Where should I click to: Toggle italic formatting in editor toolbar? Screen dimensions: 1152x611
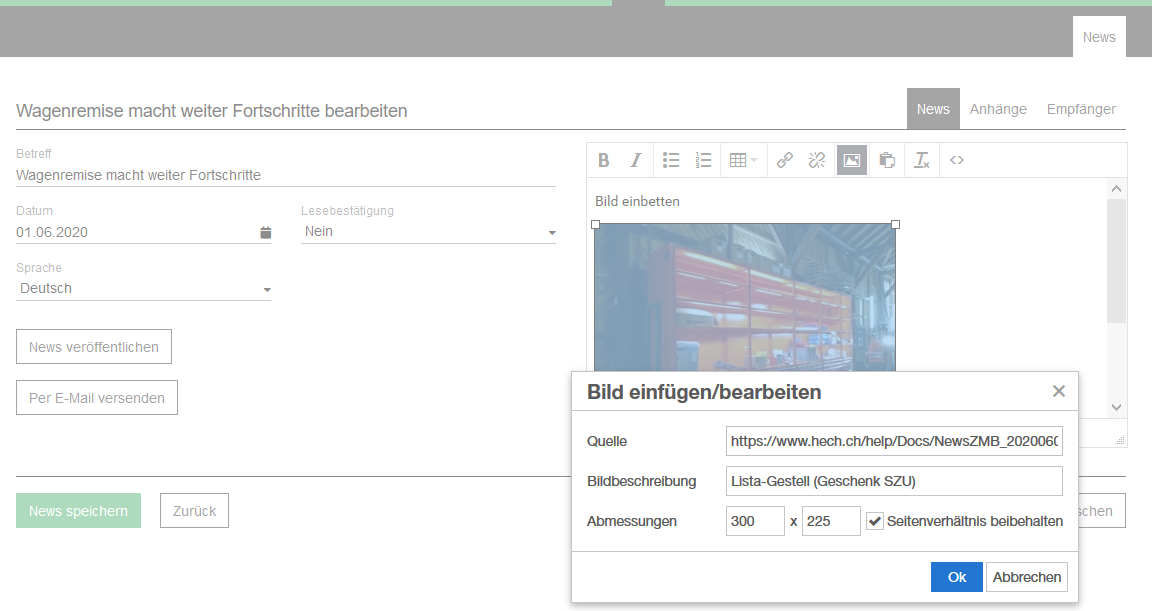(x=635, y=160)
